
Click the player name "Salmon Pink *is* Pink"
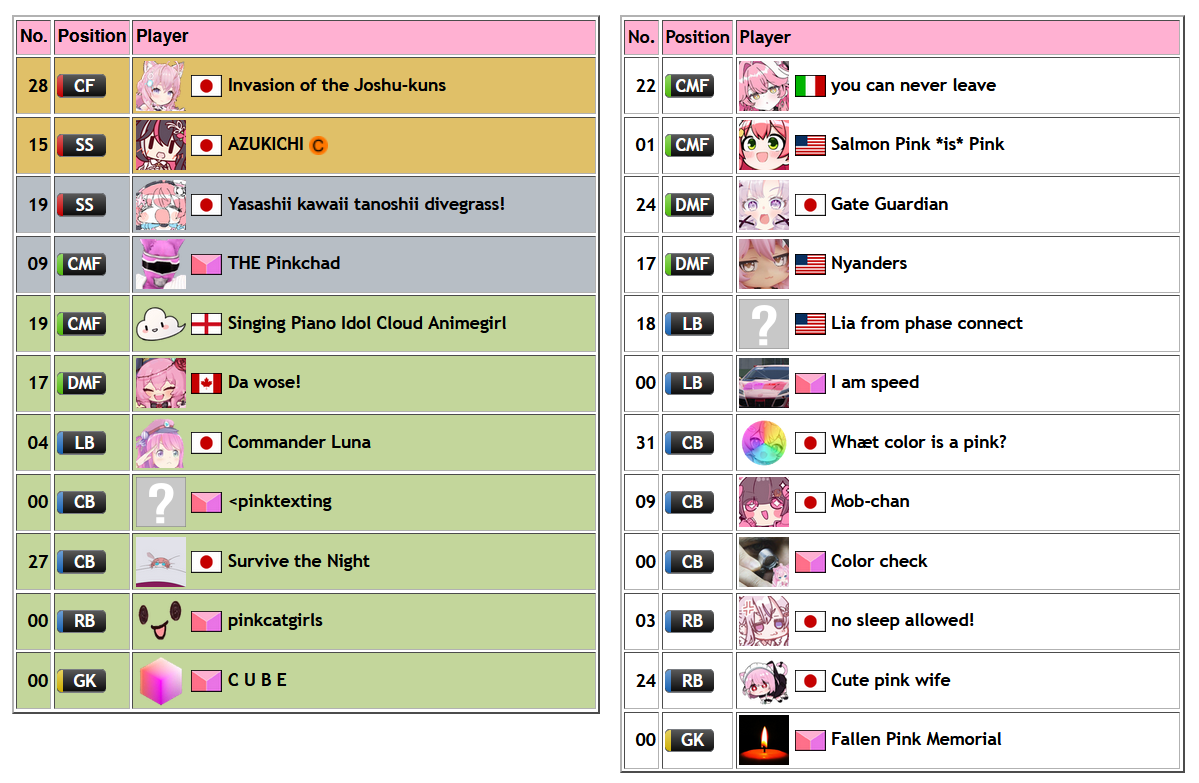coord(918,145)
